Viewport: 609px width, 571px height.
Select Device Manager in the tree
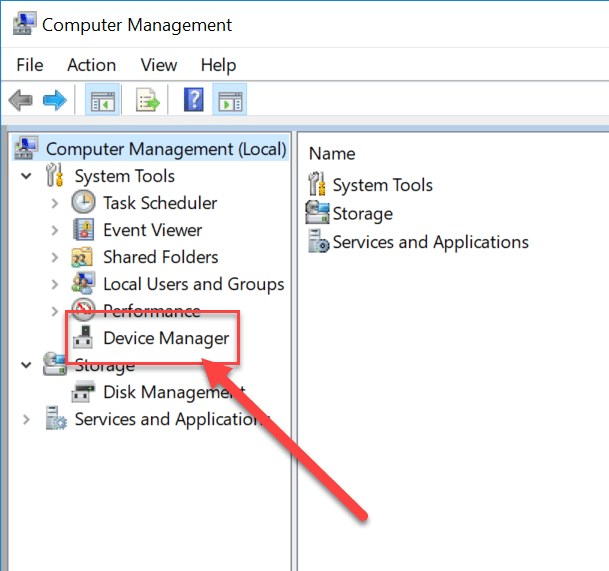[x=166, y=338]
